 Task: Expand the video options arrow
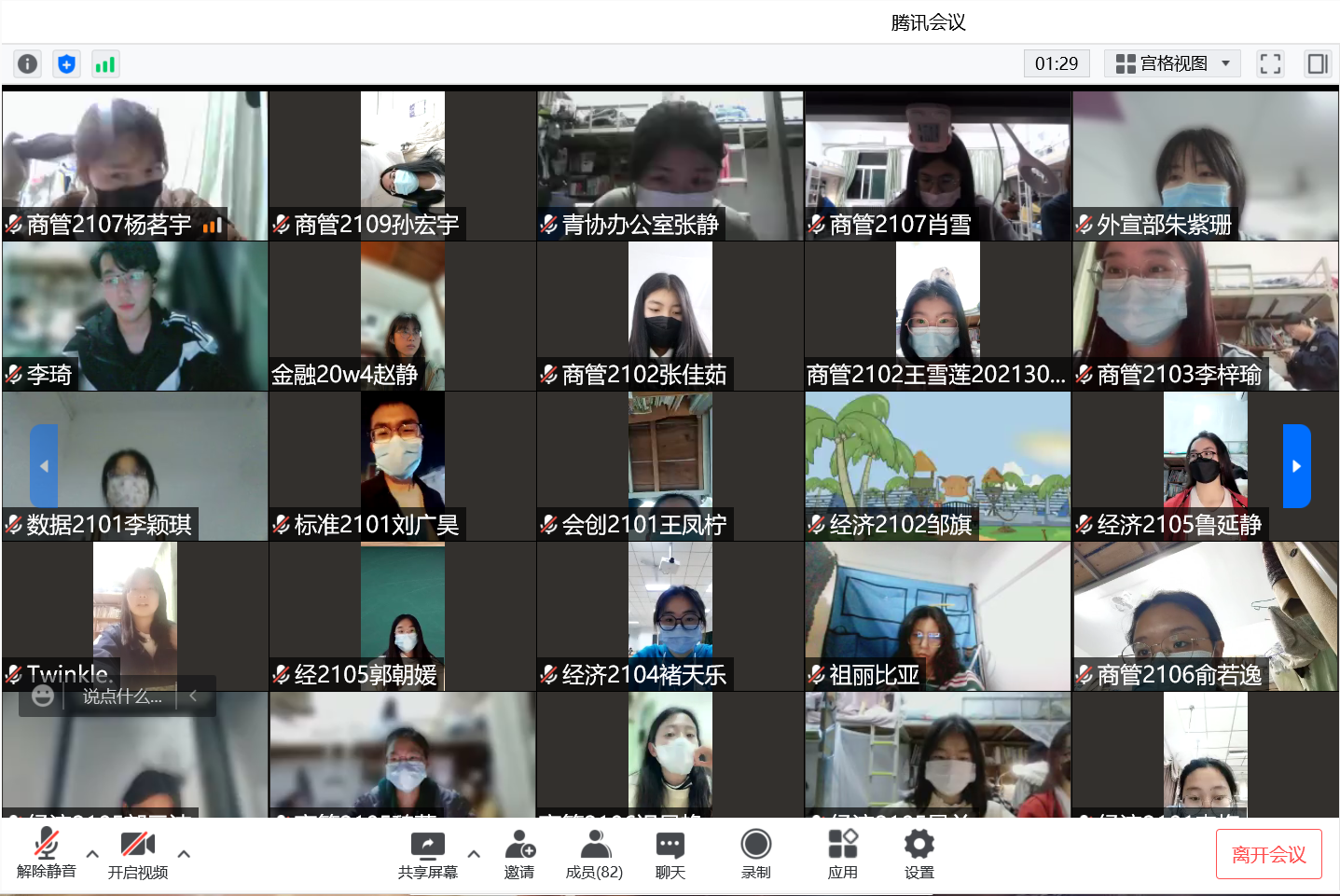pyautogui.click(x=184, y=853)
